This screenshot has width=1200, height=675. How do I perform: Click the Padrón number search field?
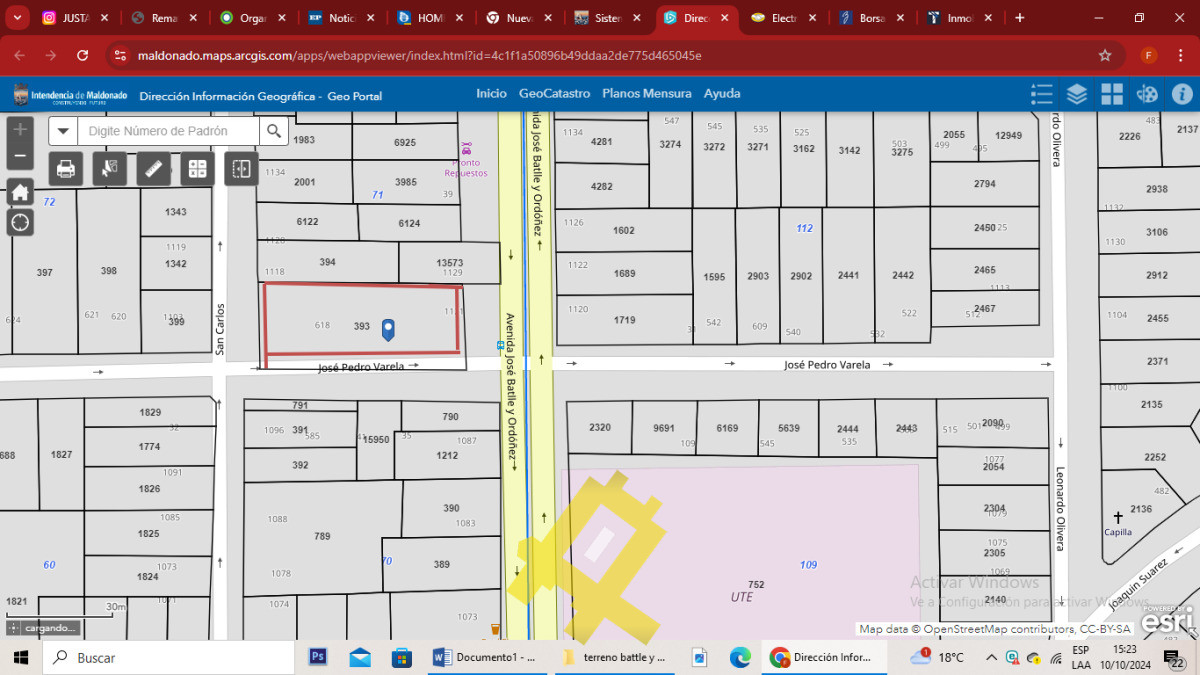[x=168, y=131]
